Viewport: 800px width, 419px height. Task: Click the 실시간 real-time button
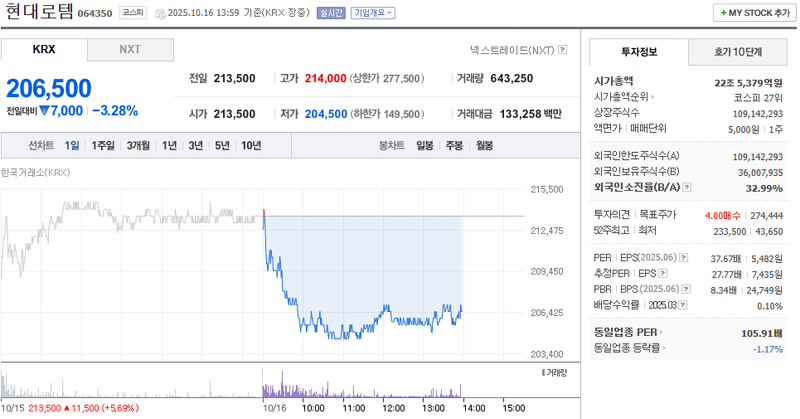(330, 13)
